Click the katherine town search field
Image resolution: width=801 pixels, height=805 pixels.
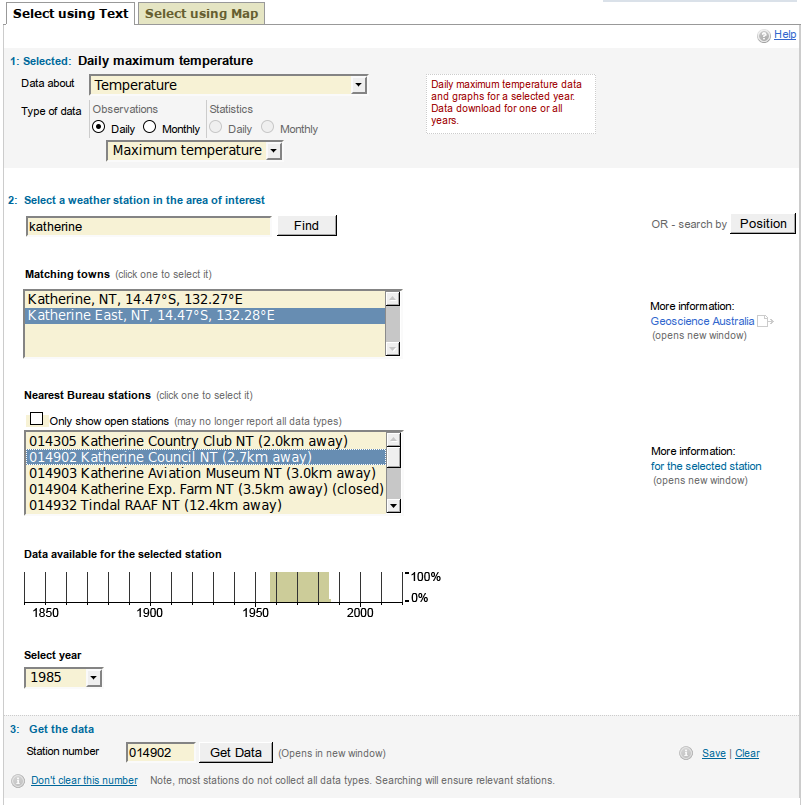[148, 226]
